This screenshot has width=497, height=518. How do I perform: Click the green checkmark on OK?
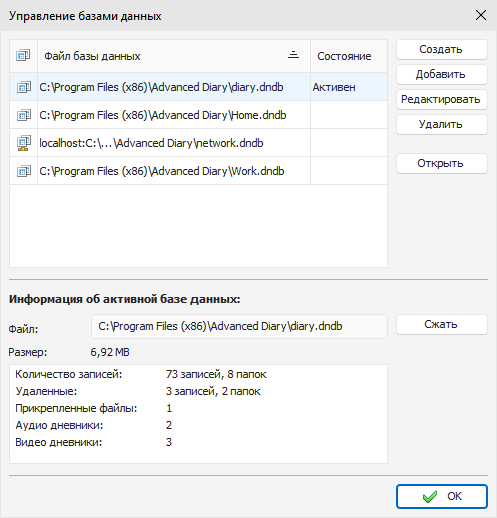pyautogui.click(x=430, y=497)
